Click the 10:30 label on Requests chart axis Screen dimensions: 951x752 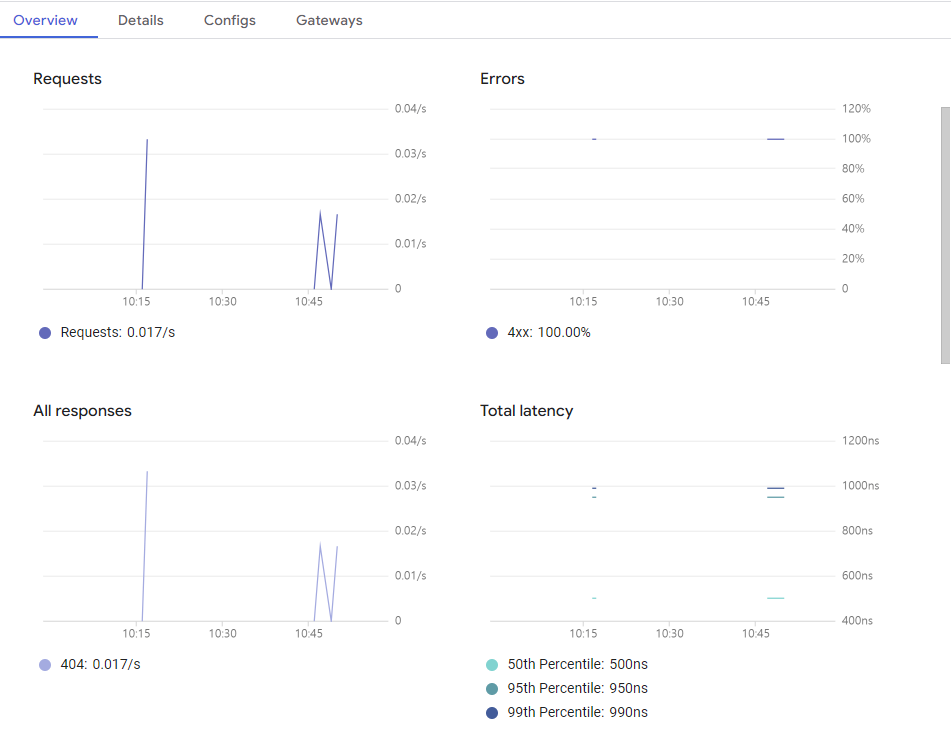pos(223,301)
